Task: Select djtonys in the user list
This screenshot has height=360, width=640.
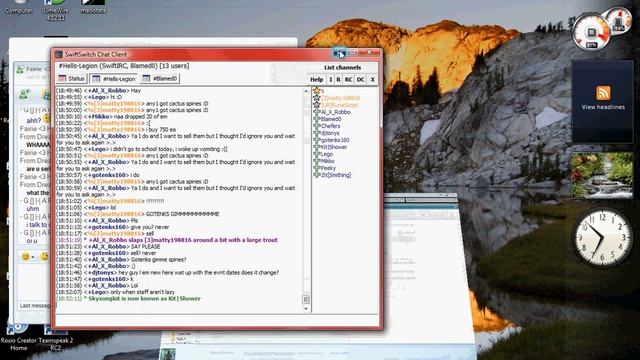Action: coord(330,133)
